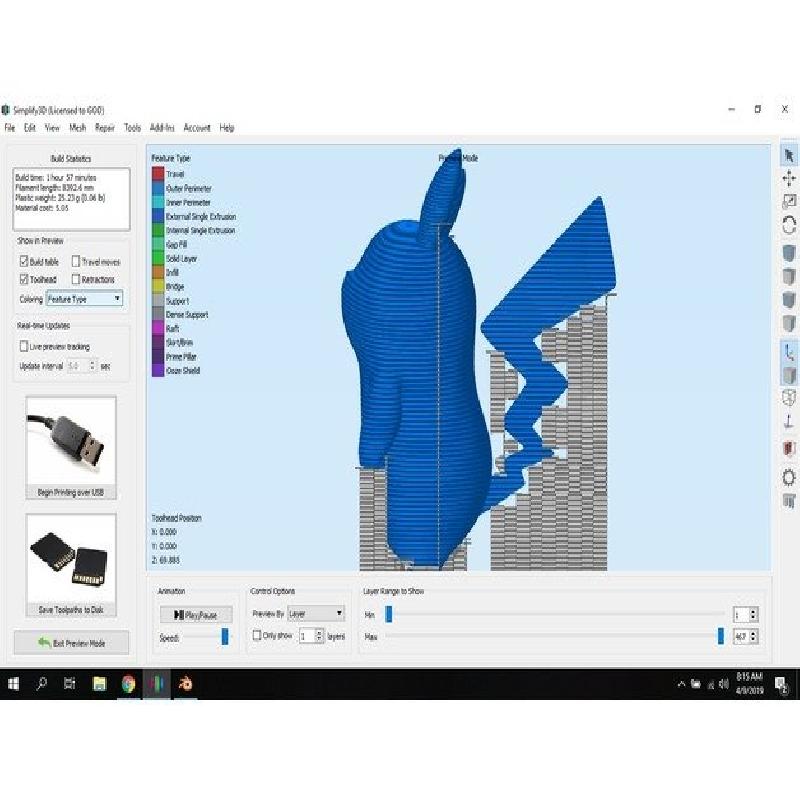Switch to Blender on the taskbar

tap(186, 684)
